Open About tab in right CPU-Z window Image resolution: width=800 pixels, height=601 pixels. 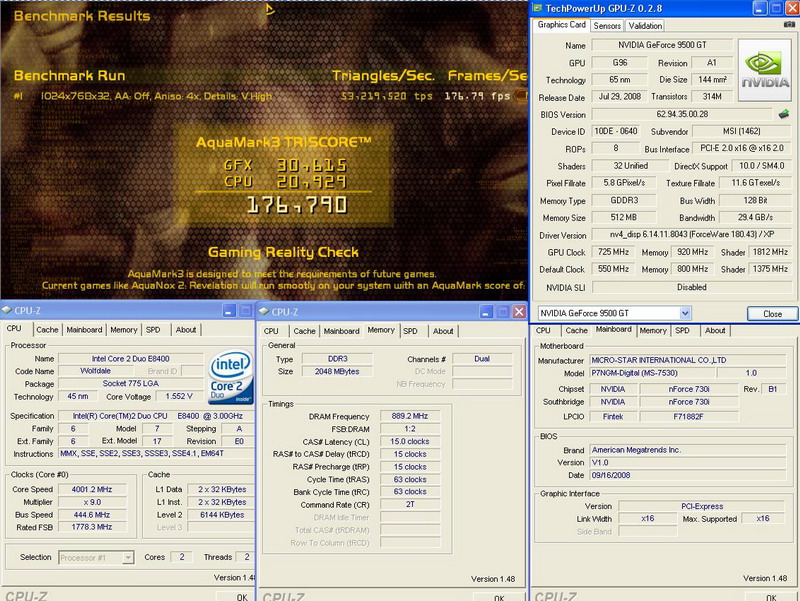[715, 331]
